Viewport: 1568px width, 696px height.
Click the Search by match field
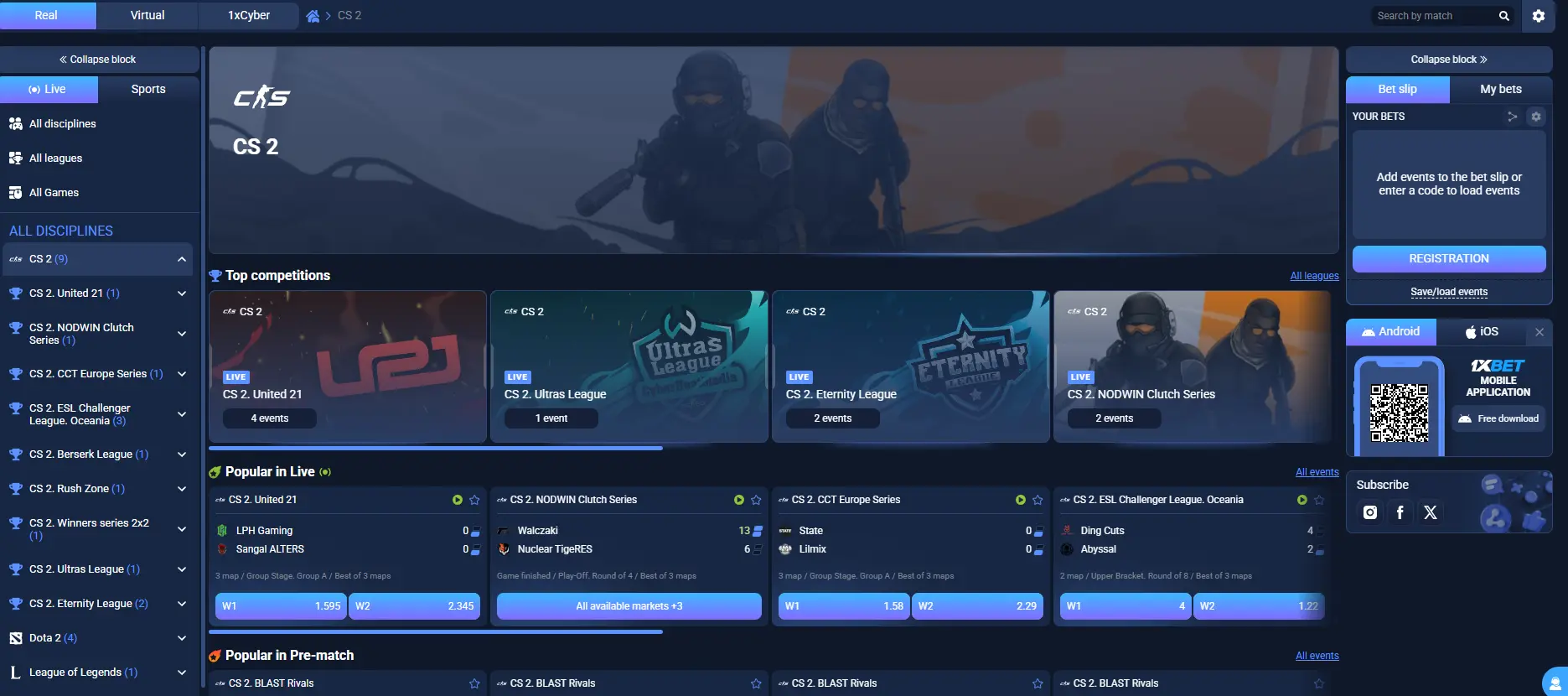coord(1435,16)
